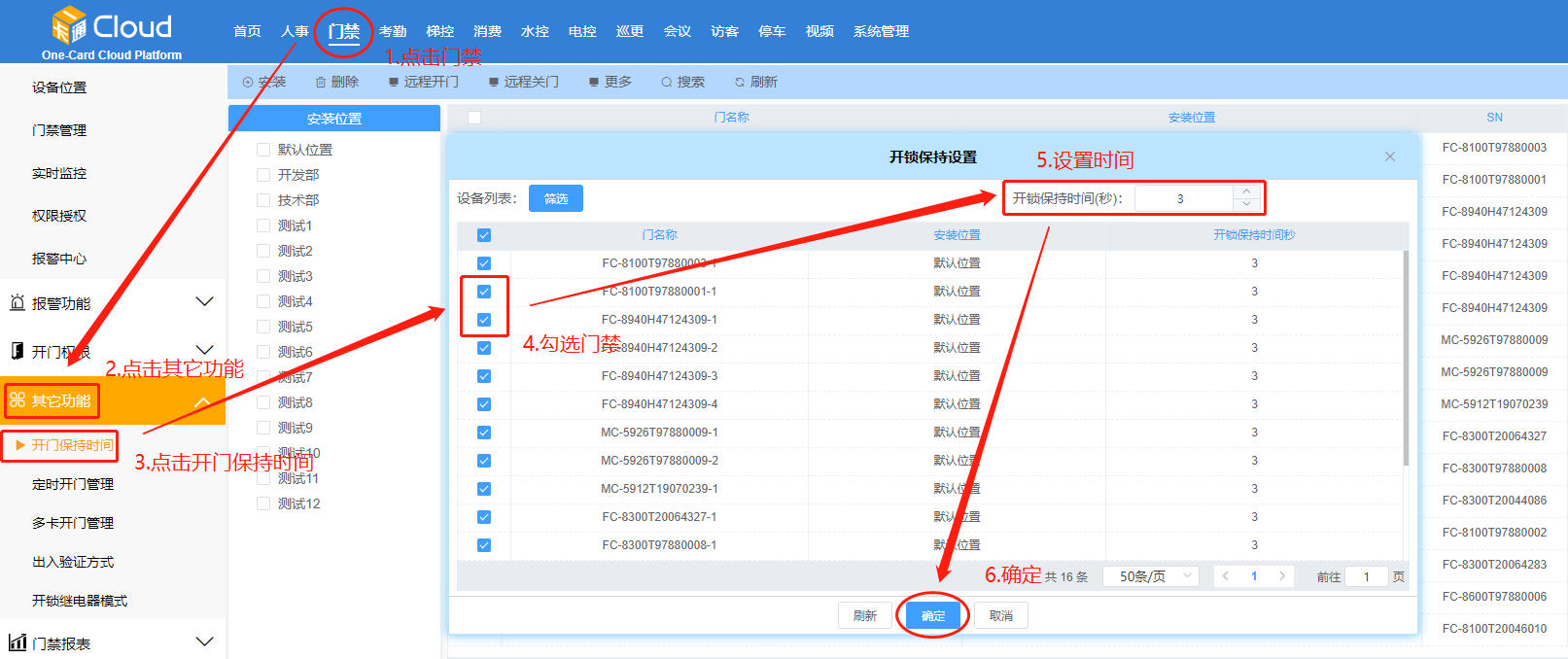Image resolution: width=1568 pixels, height=659 pixels.
Task: Select 定时开门管理 in the sidebar
Action: click(73, 484)
